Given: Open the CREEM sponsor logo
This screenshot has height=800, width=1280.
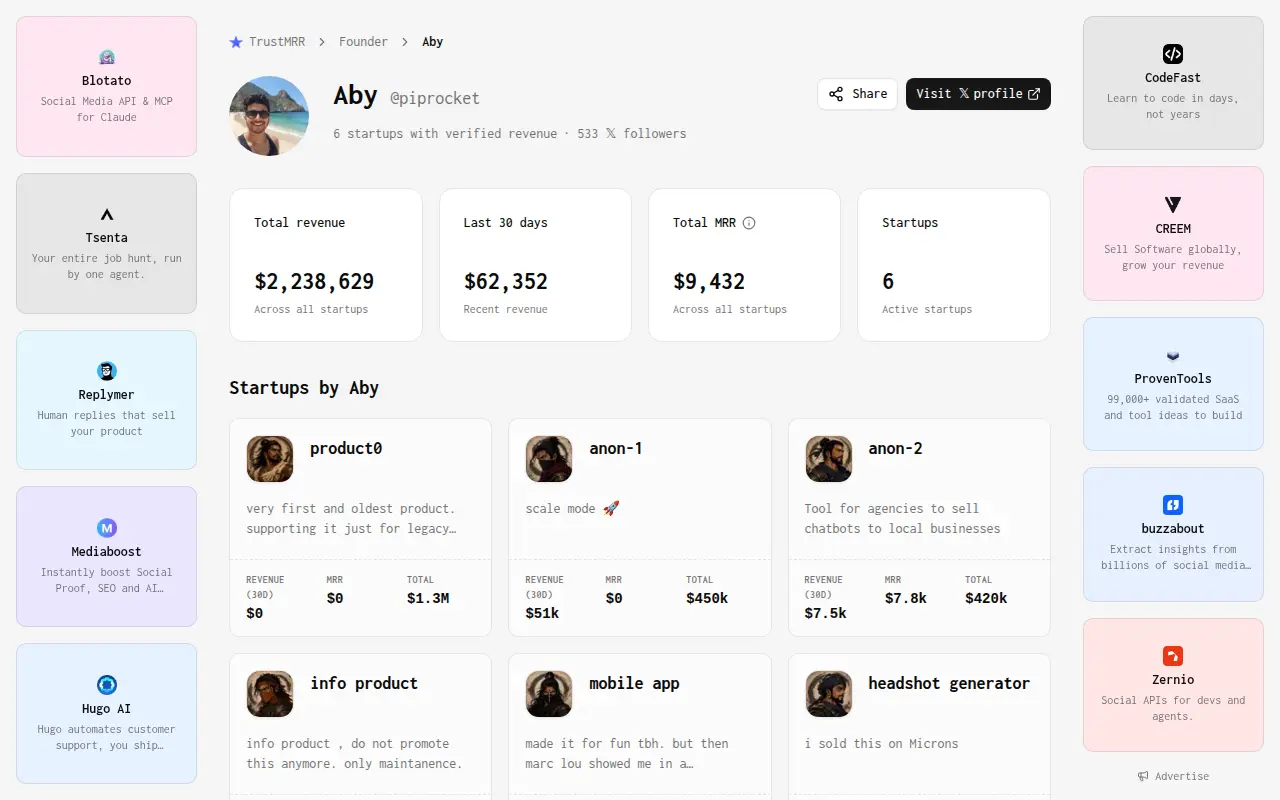Looking at the screenshot, I should point(1173,204).
